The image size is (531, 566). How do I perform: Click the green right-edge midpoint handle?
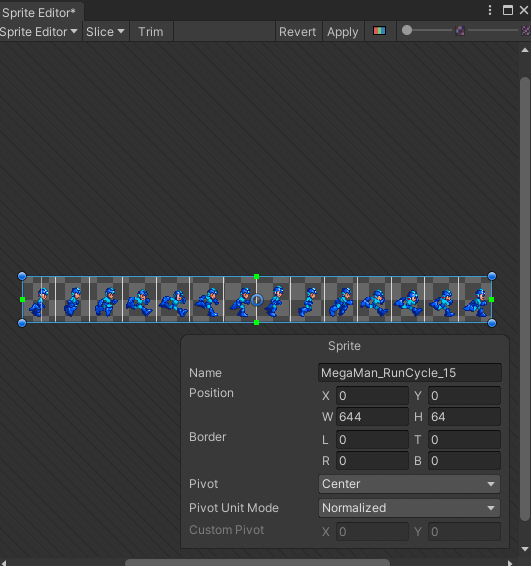point(491,300)
